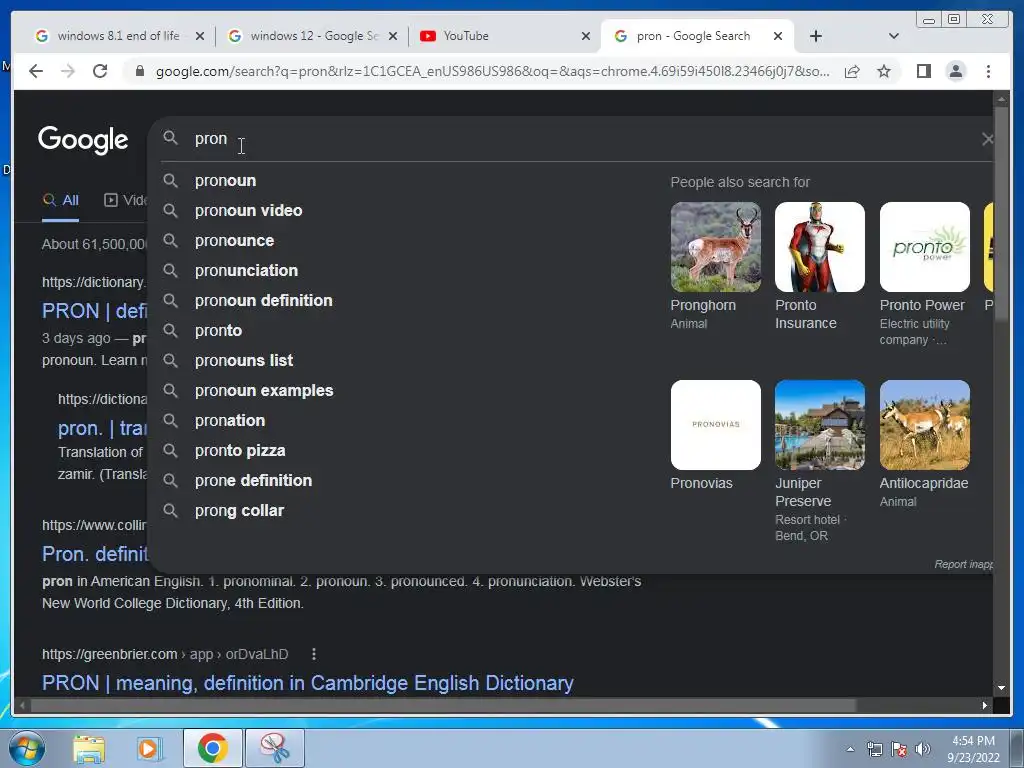Close the YouTube tab
The width and height of the screenshot is (1024, 768).
tap(586, 36)
